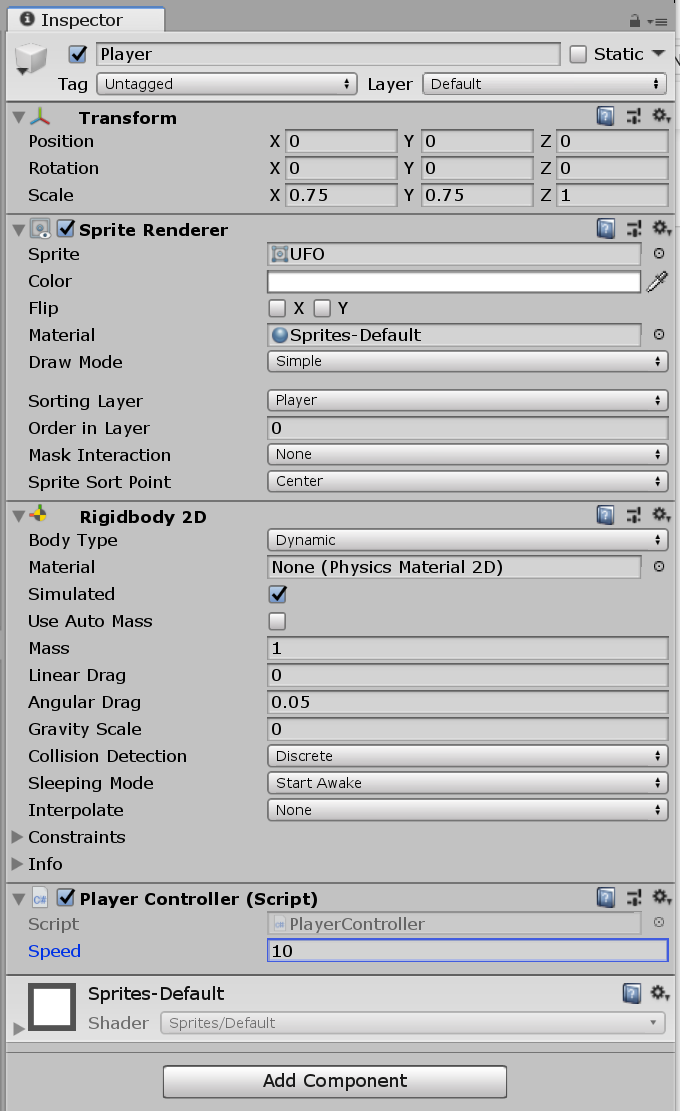This screenshot has height=1111, width=680.
Task: Open Sprites-Default material help icon
Action: coord(631,993)
